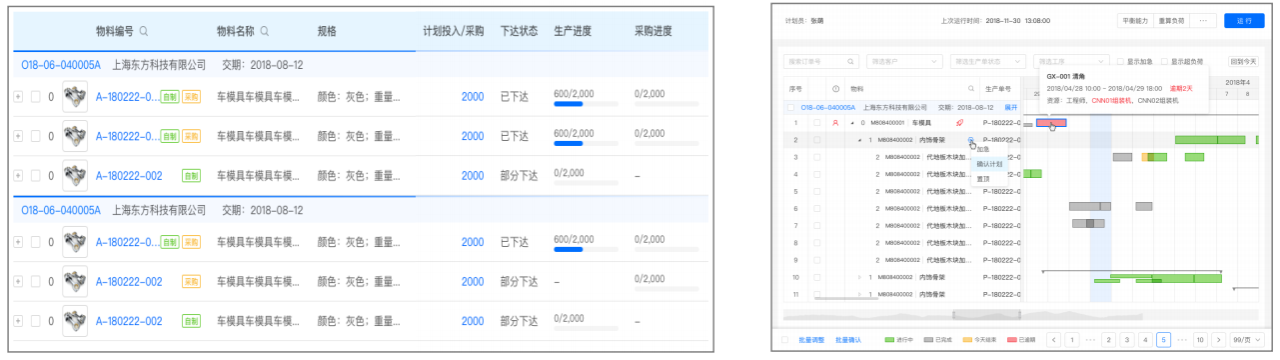Click blue action icon on 内饰骨架 row 2
The image size is (1280, 360).
(972, 140)
